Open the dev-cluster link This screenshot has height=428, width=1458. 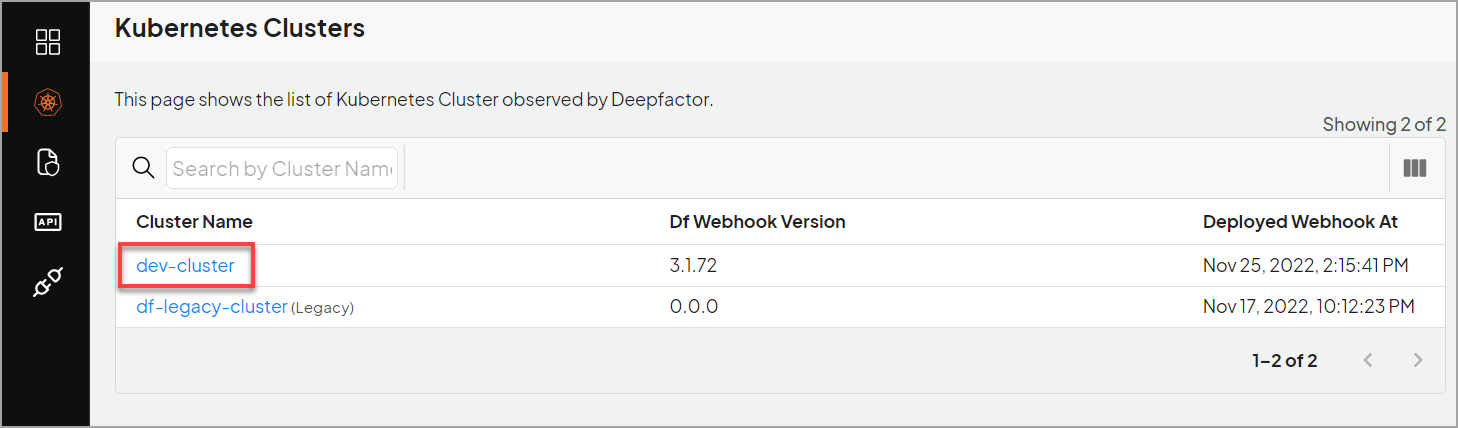[x=185, y=266]
